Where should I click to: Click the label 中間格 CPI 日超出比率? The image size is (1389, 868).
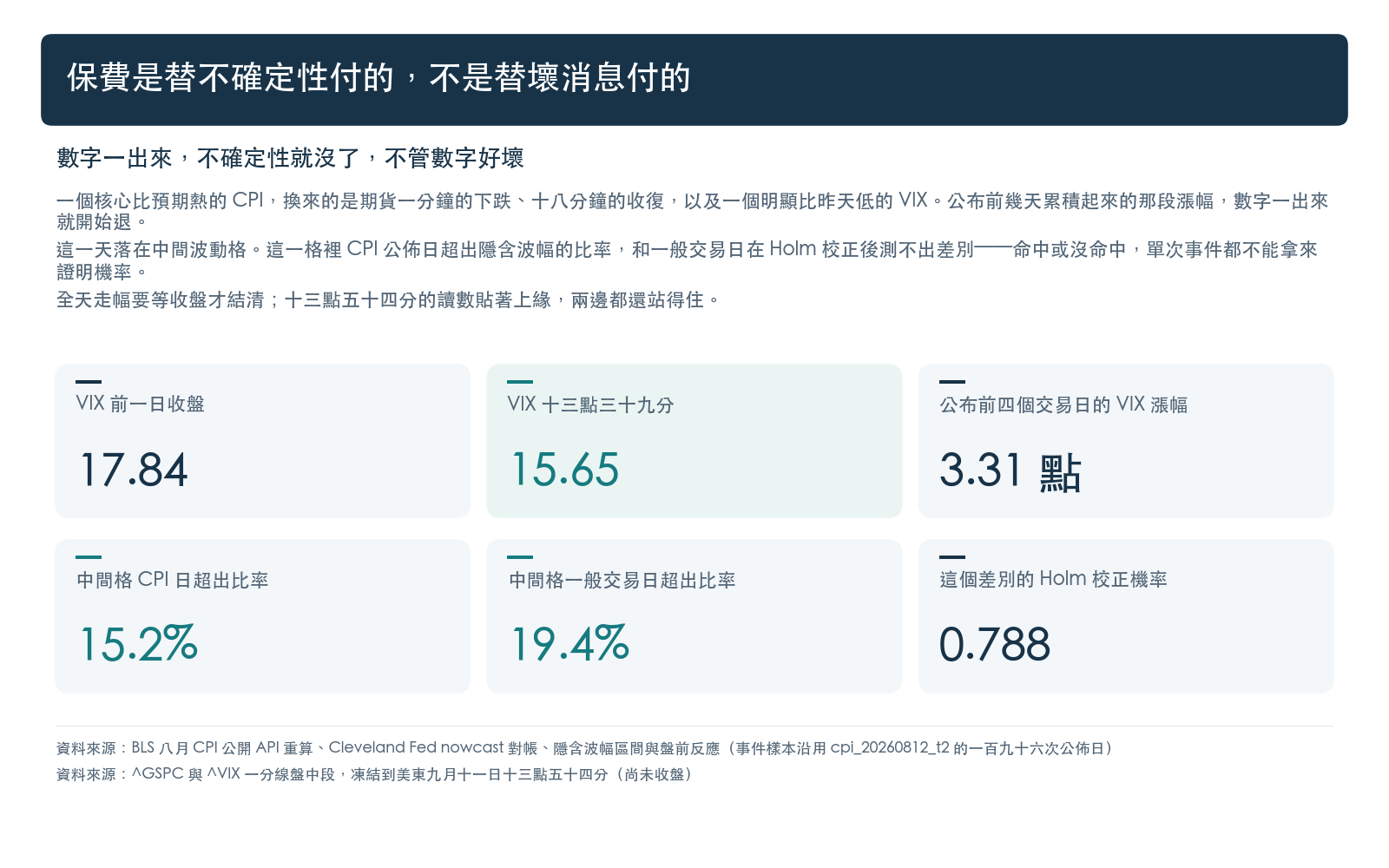[x=173, y=580]
